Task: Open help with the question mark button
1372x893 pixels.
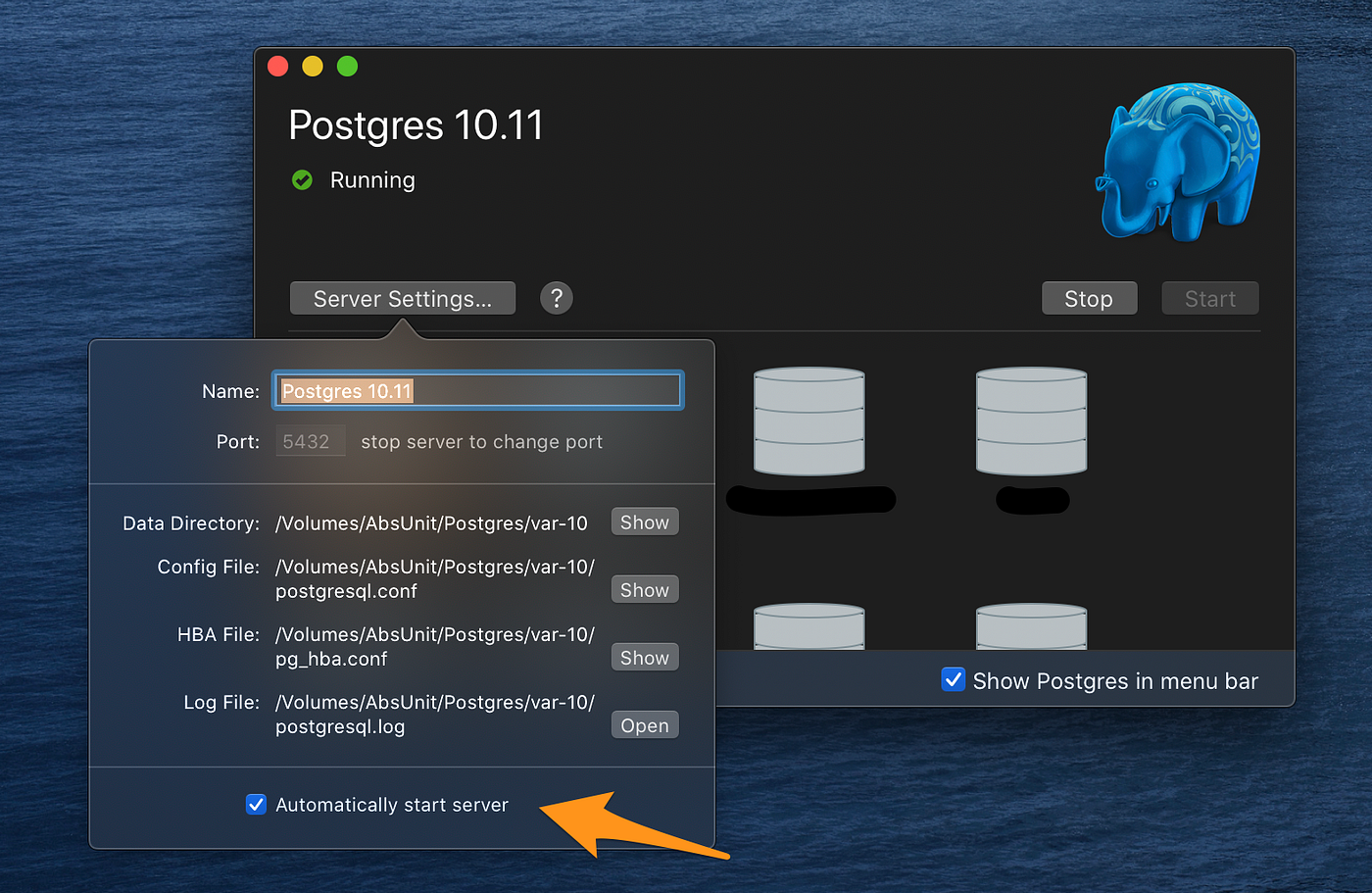Action: [557, 298]
